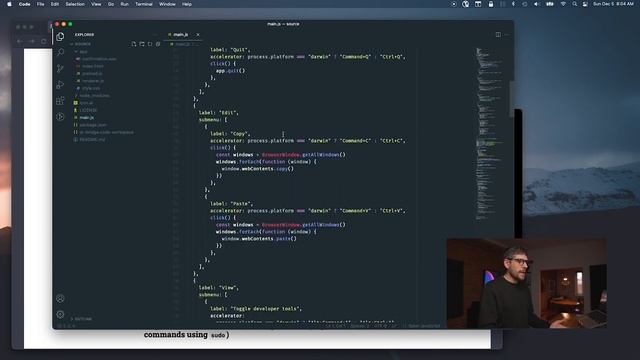This screenshot has width=640, height=360.
Task: Click the New Folder icon in Explorer
Action: coord(142,44)
